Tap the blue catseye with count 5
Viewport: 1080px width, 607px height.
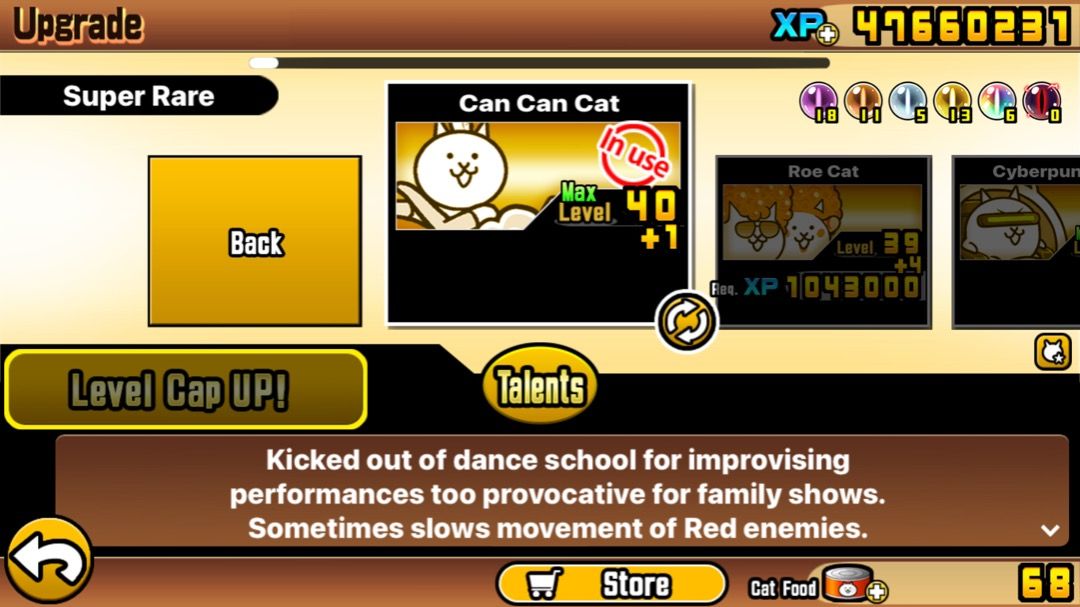[908, 101]
